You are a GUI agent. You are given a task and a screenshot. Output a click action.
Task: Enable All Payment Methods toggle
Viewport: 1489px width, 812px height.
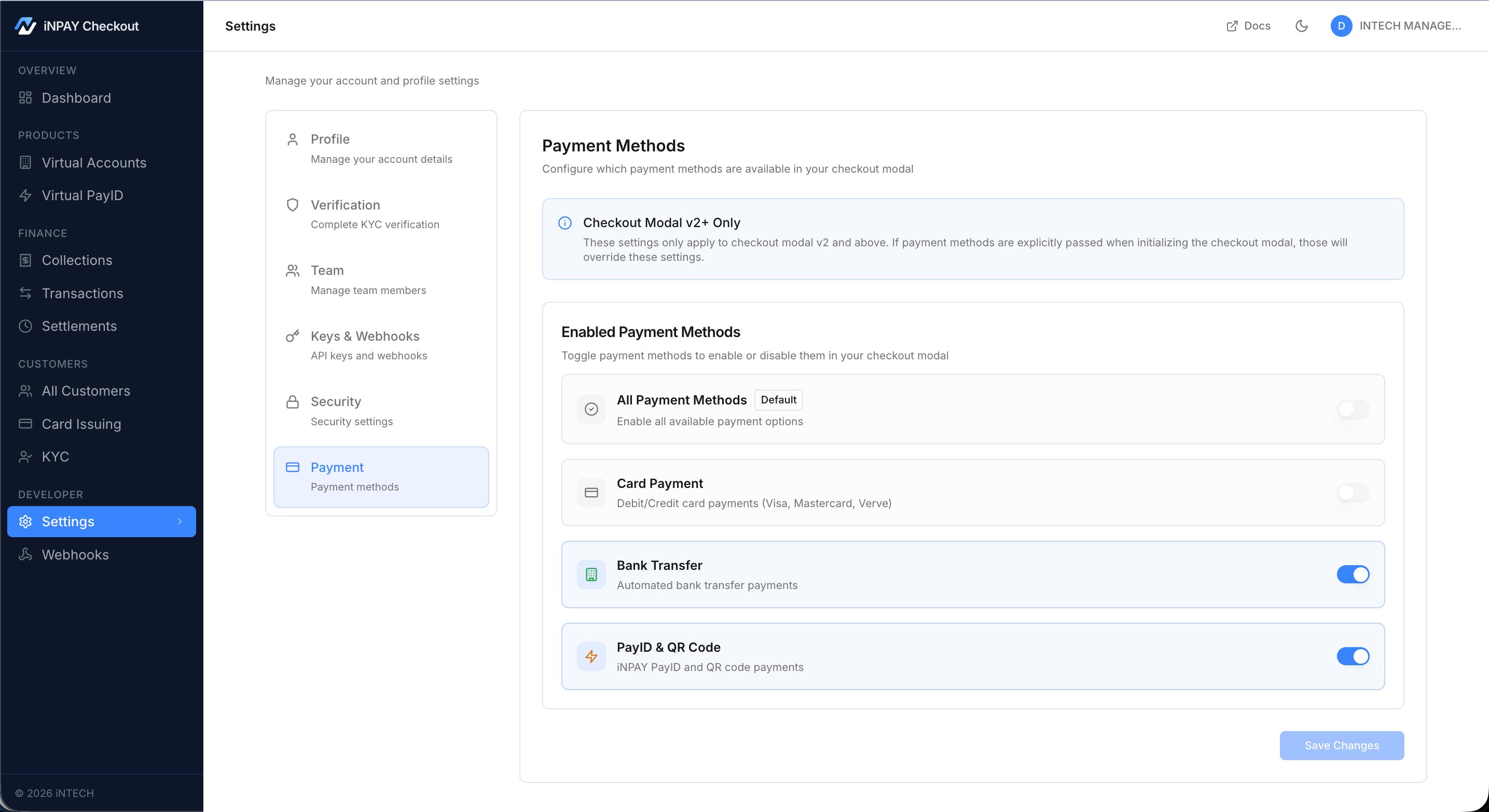click(1353, 410)
